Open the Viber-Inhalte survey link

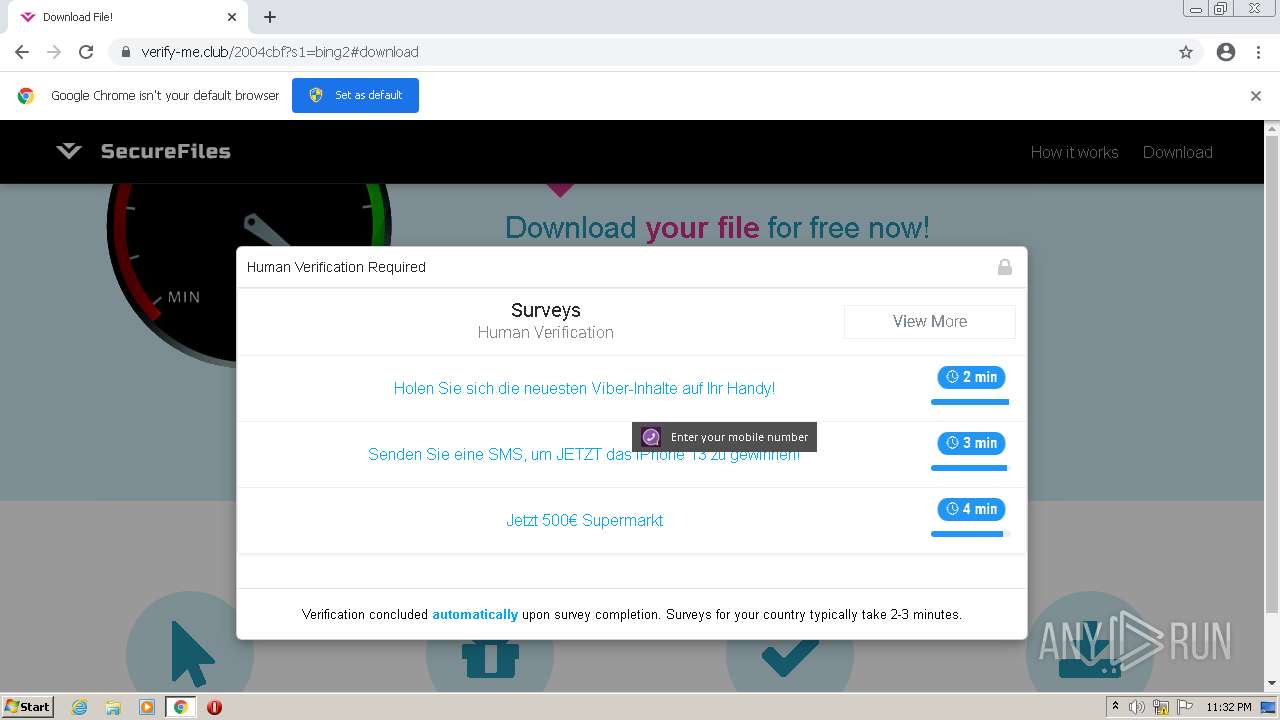(584, 388)
